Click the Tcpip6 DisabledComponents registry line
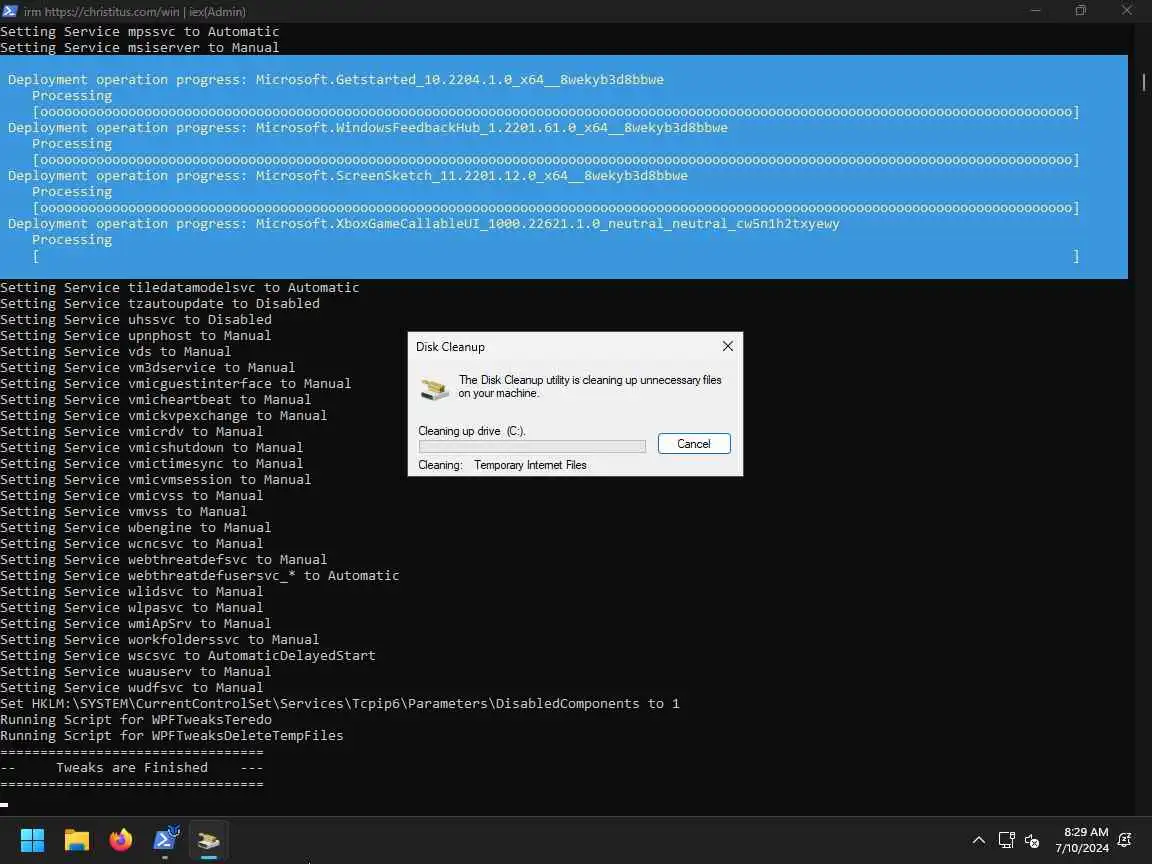The image size is (1152, 864). (x=339, y=704)
